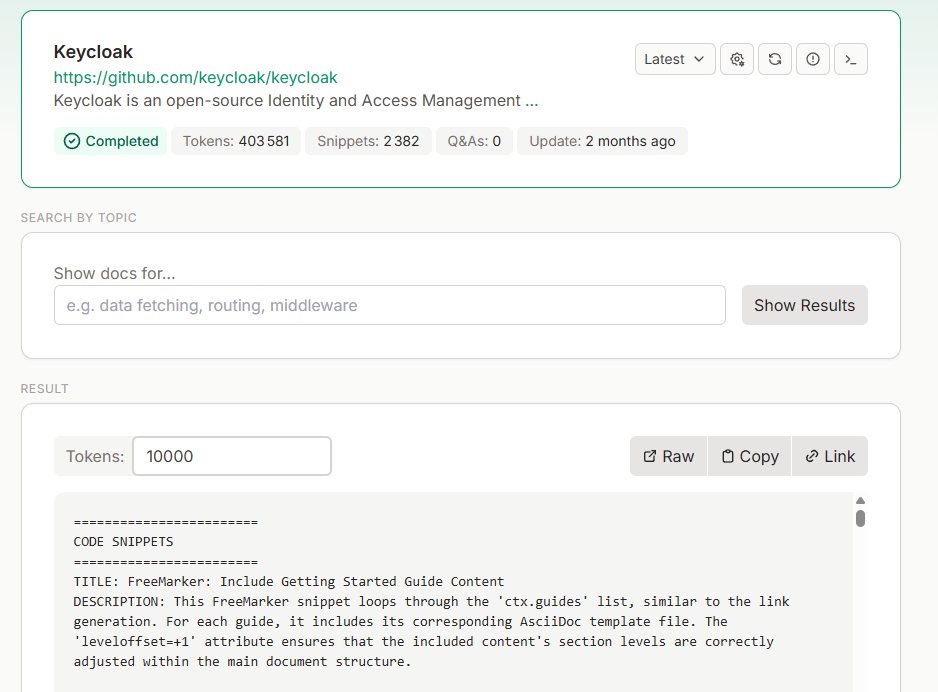Click the Completed status badge
The height and width of the screenshot is (692, 938).
(x=111, y=141)
